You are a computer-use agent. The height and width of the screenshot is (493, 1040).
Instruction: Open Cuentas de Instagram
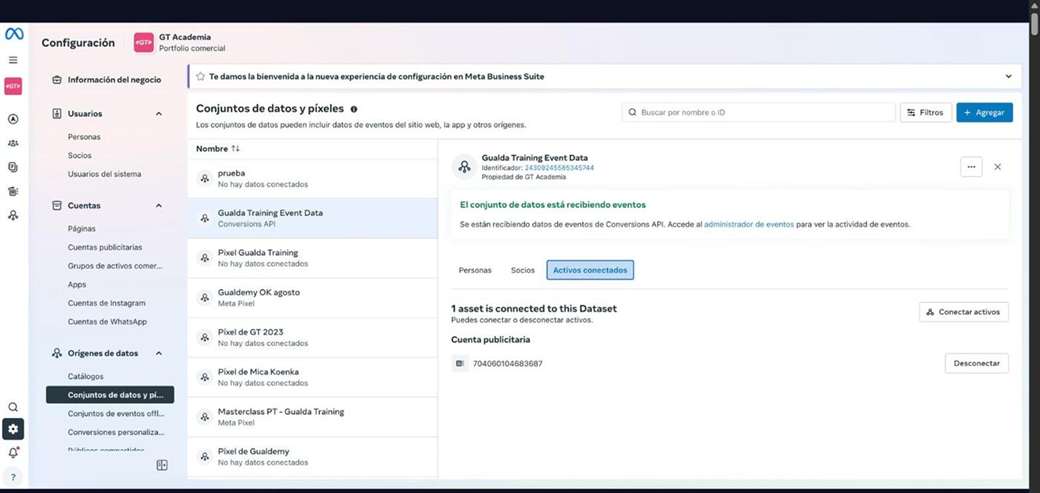click(x=106, y=303)
